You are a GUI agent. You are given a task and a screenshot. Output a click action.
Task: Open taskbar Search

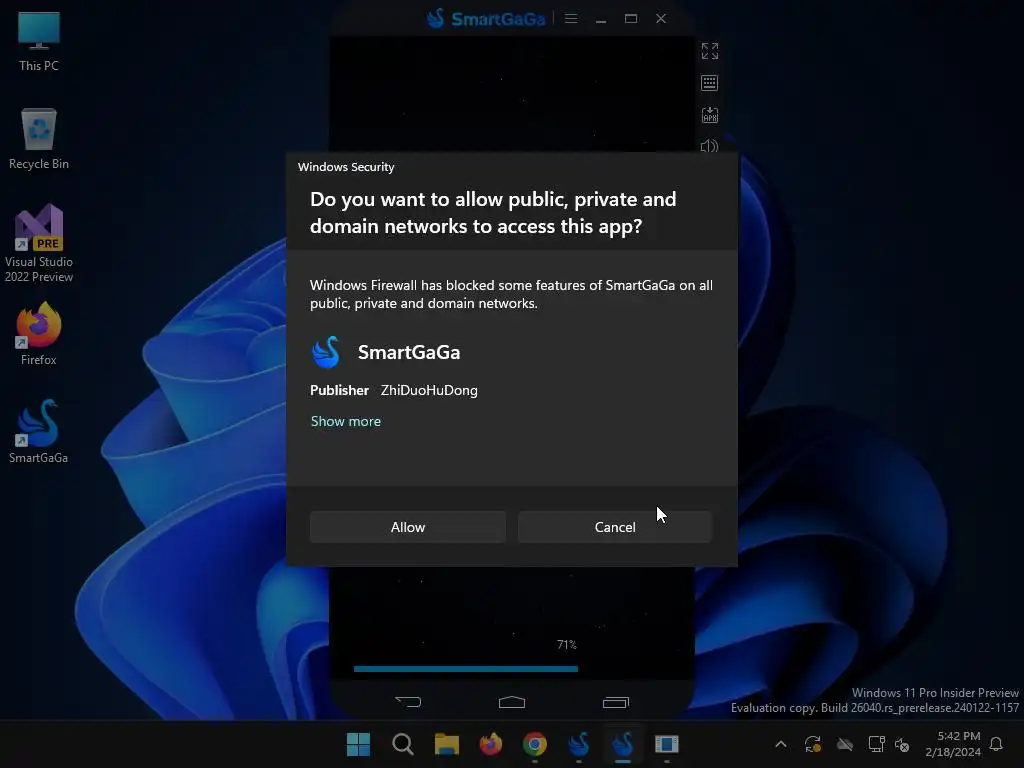[402, 744]
